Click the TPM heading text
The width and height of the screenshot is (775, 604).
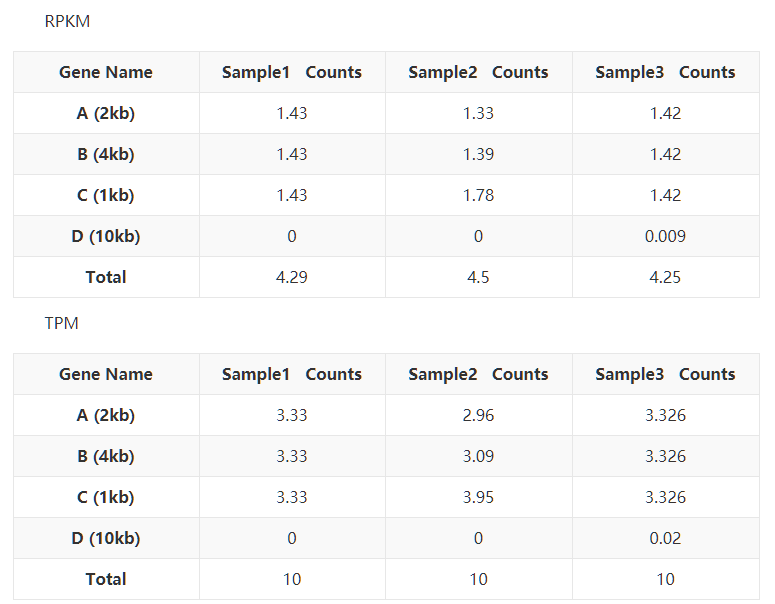pos(61,323)
